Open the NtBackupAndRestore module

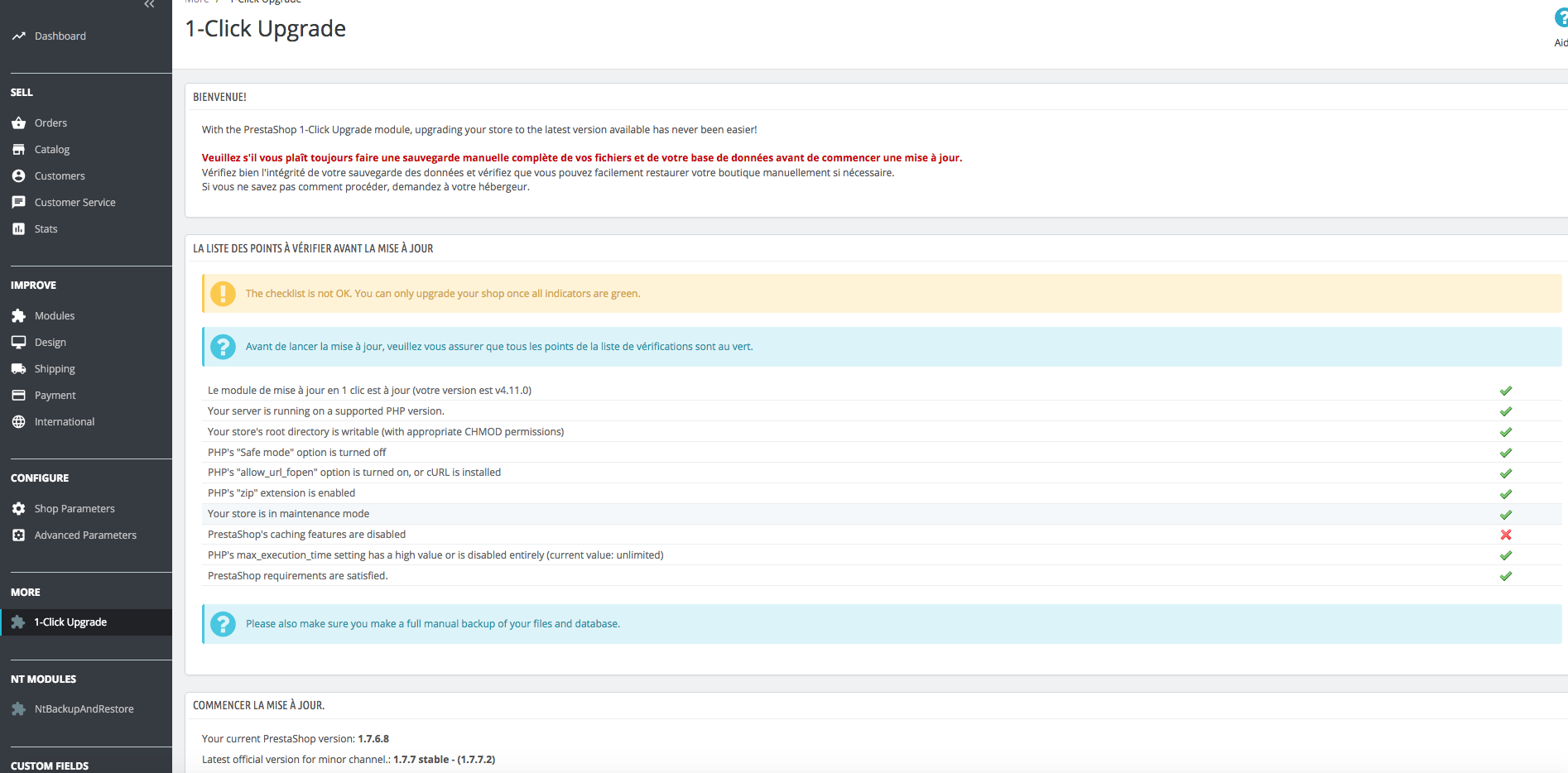84,709
